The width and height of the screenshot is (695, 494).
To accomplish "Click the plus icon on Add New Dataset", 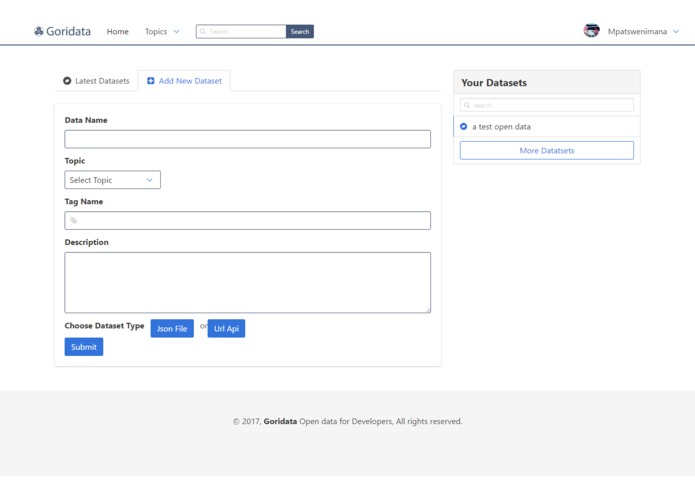I will [x=151, y=81].
